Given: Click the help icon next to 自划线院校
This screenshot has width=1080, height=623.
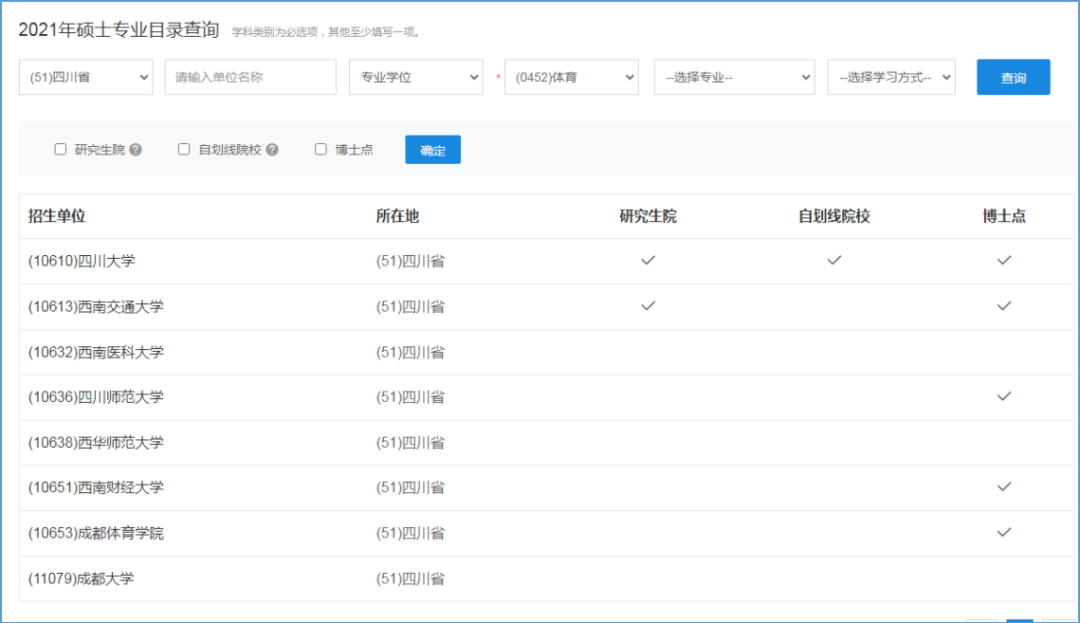Looking at the screenshot, I should click(272, 149).
